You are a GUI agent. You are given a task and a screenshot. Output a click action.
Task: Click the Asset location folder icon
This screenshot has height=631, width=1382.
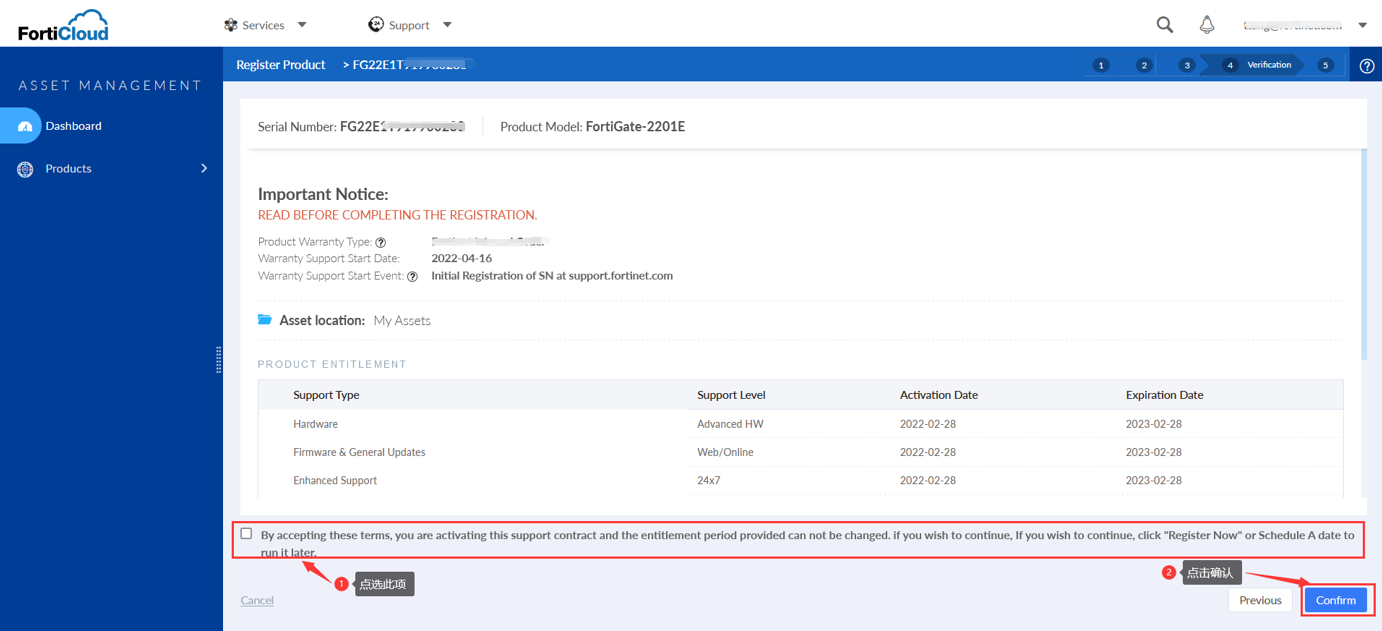click(x=265, y=320)
